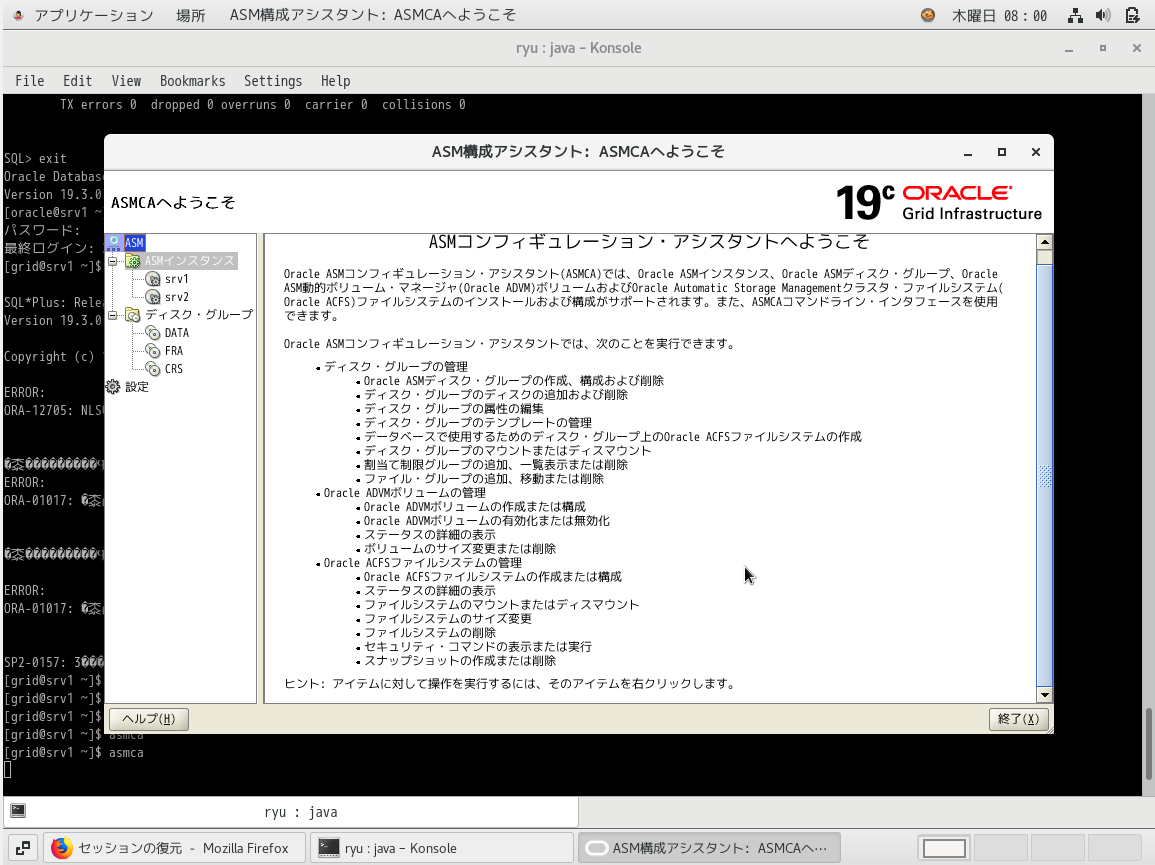Click the ASMCA welcome pane vertical scrollbar thumb
The width and height of the screenshot is (1155, 865).
coord(1044,475)
